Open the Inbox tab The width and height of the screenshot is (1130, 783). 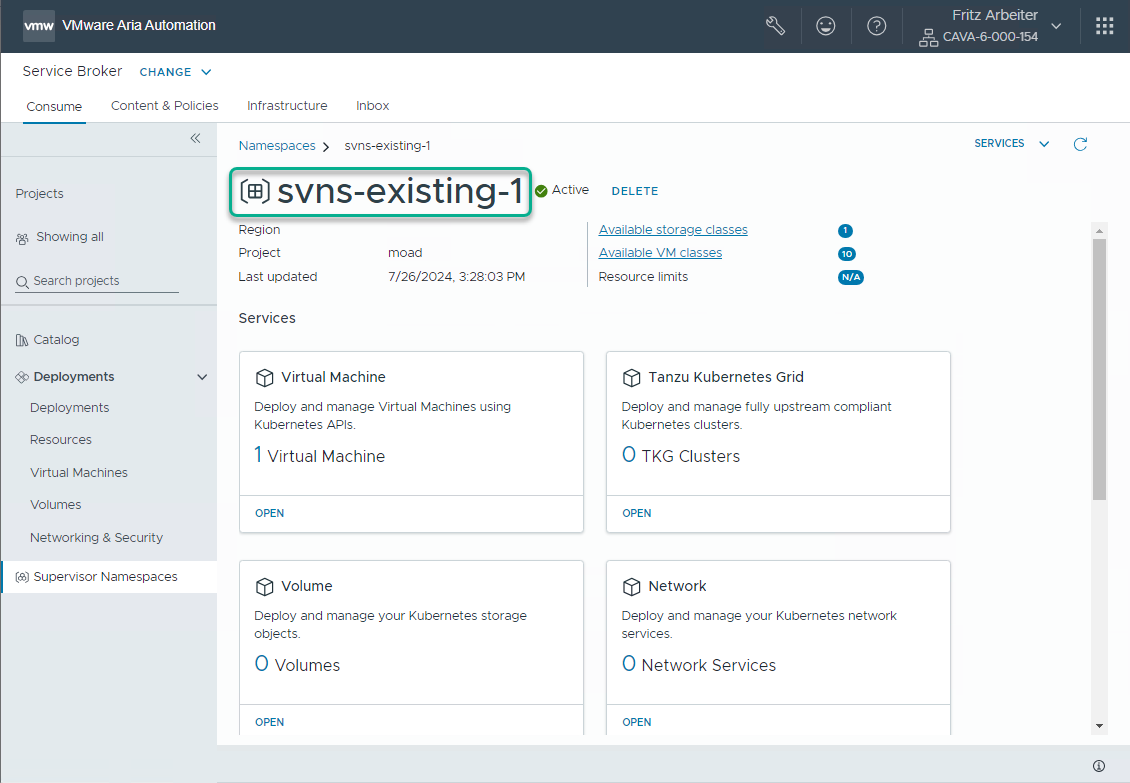tap(373, 105)
